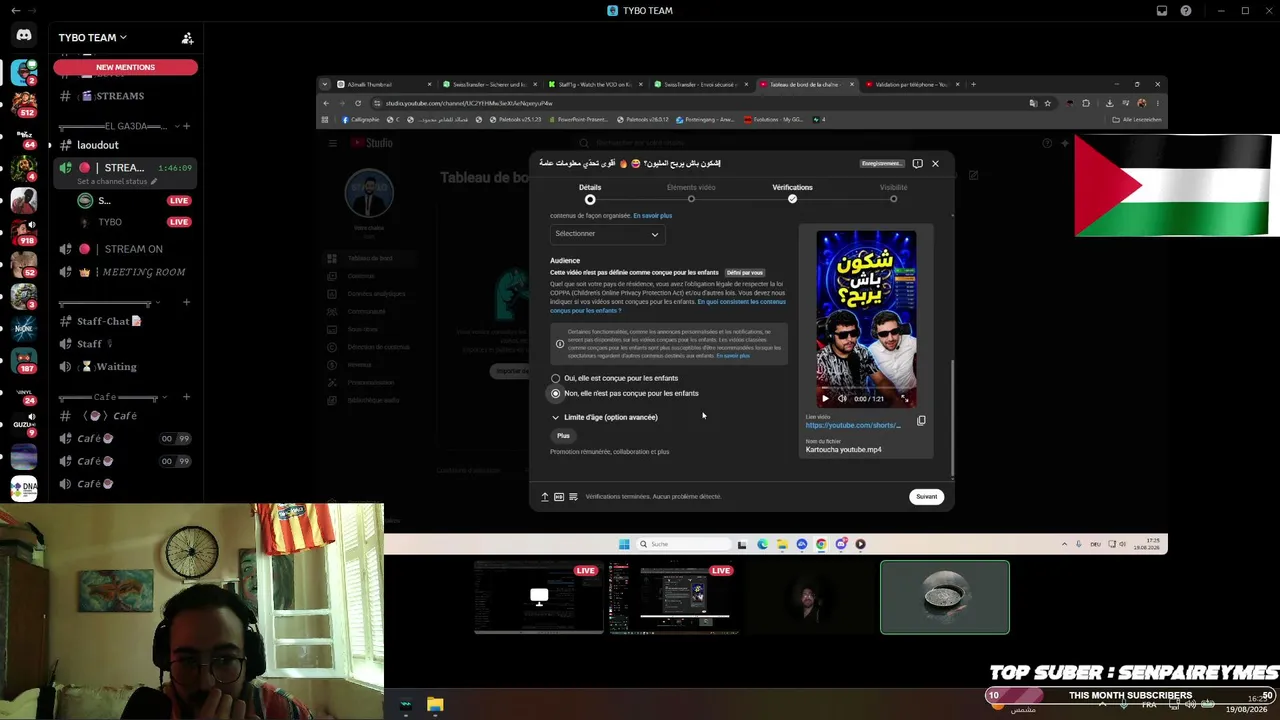Select the first LIVE stream thumbnail
1280x720 pixels.
[539, 597]
